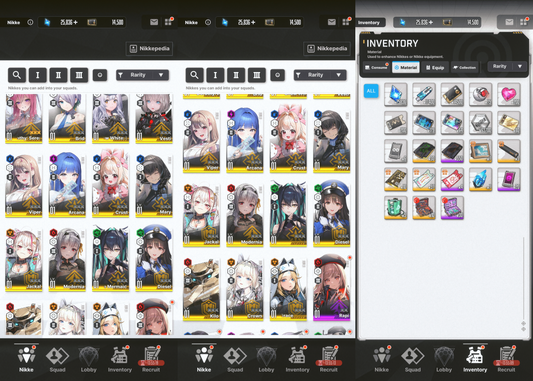Click the Inventory panel scrollbar arrows
The width and height of the screenshot is (533, 381).
(x=523, y=326)
